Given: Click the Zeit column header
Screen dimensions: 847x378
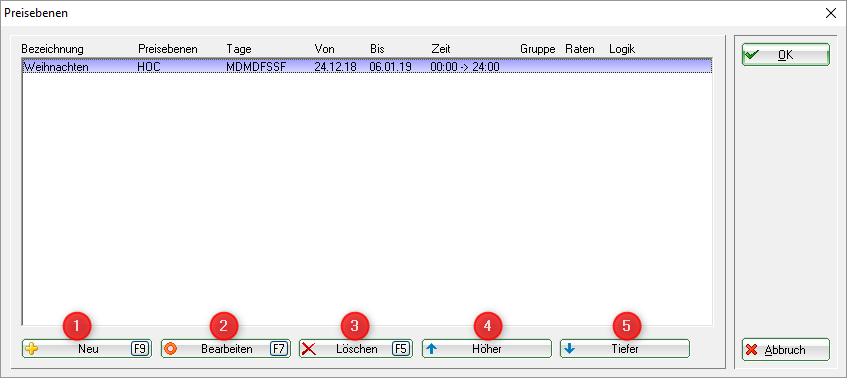Looking at the screenshot, I should tap(441, 49).
